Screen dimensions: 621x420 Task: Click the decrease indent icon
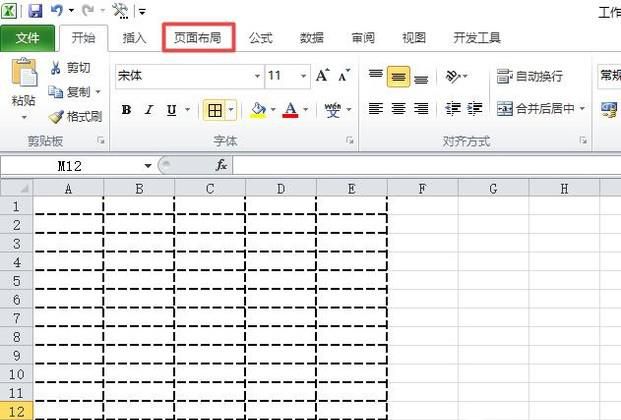tap(452, 108)
